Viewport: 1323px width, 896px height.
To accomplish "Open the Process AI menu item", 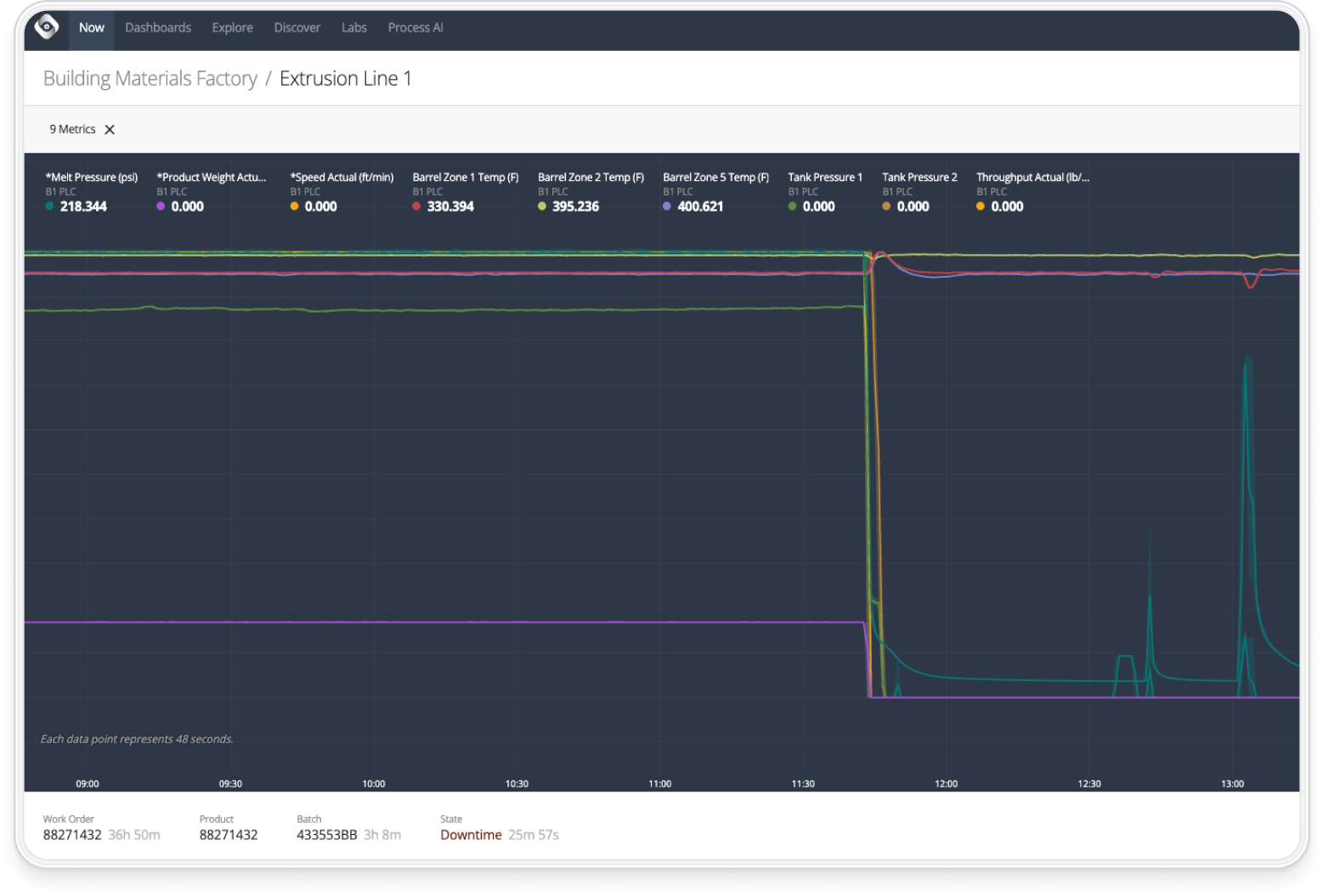I will [416, 27].
